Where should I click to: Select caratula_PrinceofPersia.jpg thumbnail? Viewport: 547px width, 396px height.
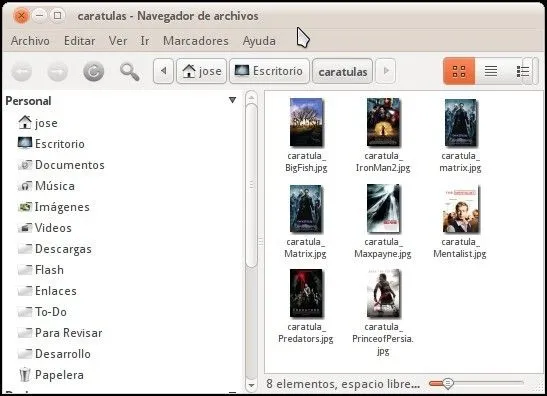click(383, 293)
